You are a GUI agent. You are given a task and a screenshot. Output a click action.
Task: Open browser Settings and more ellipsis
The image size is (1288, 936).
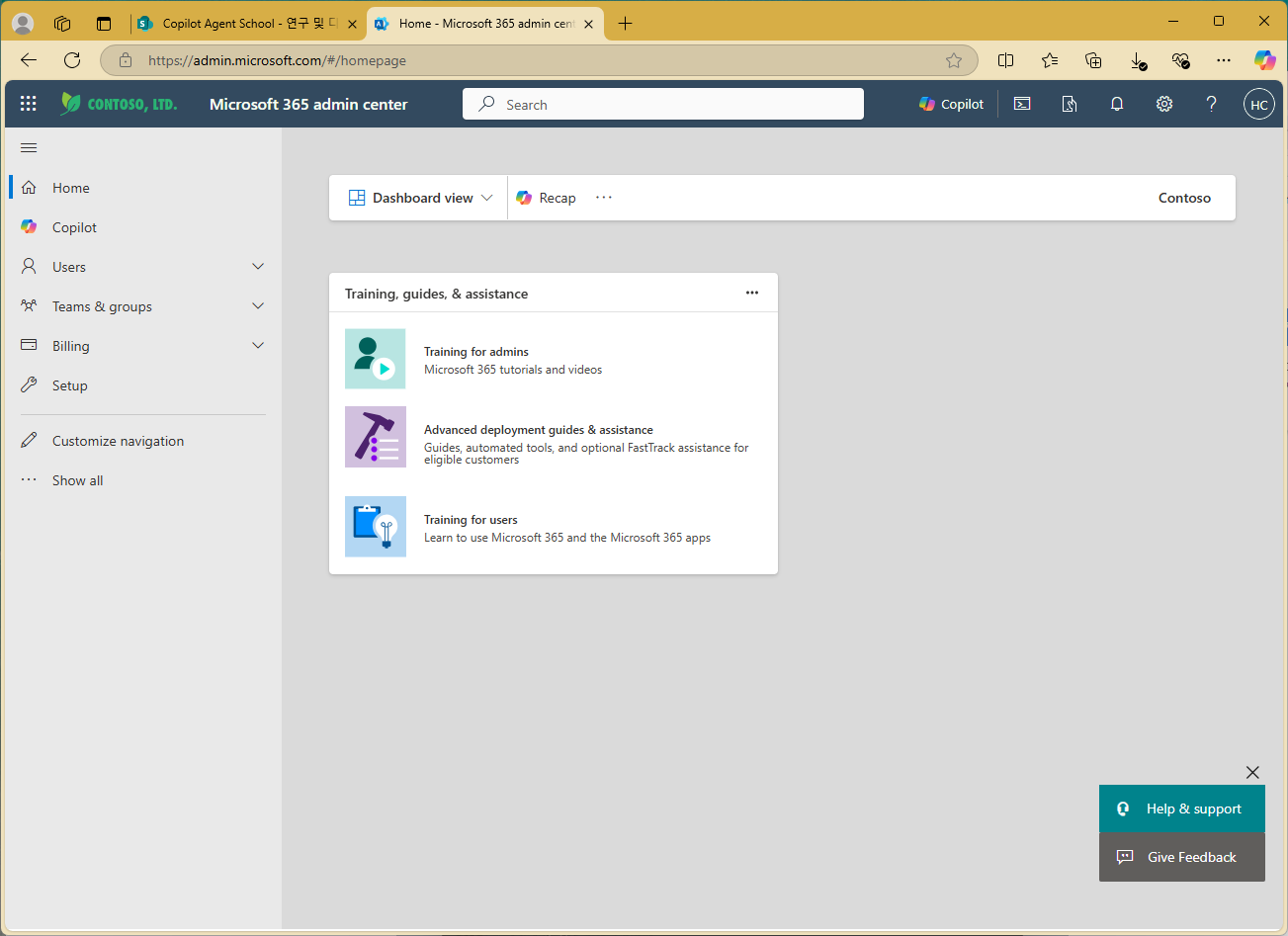1224,60
